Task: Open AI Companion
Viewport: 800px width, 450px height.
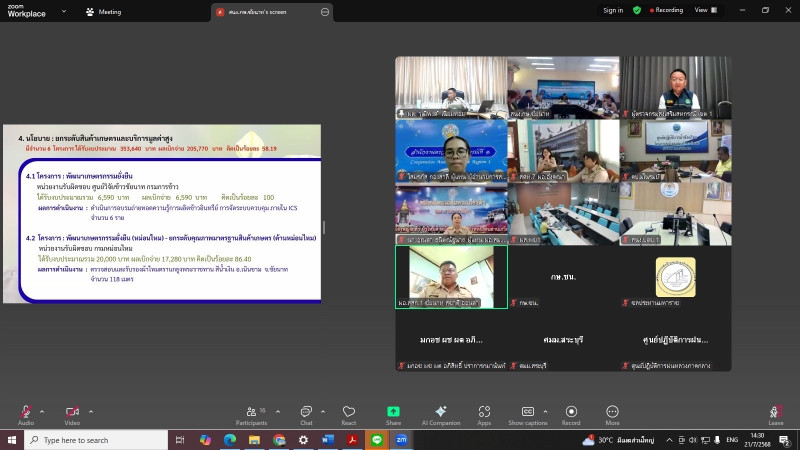Action: tap(440, 414)
